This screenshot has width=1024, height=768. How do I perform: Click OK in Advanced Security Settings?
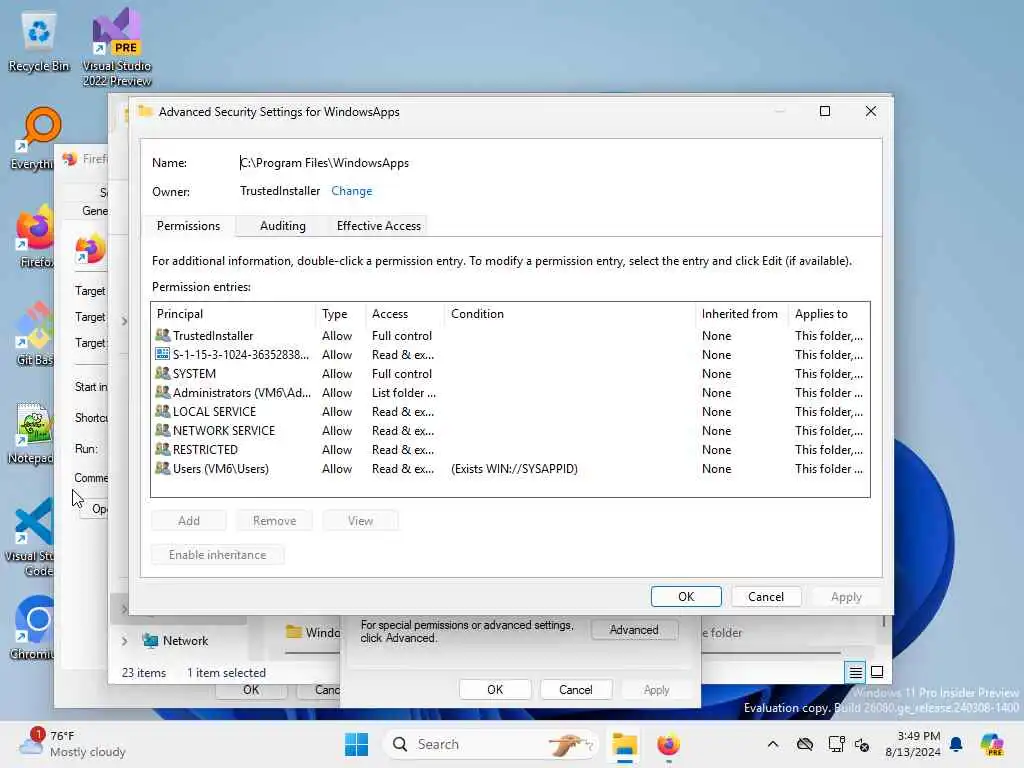(686, 597)
